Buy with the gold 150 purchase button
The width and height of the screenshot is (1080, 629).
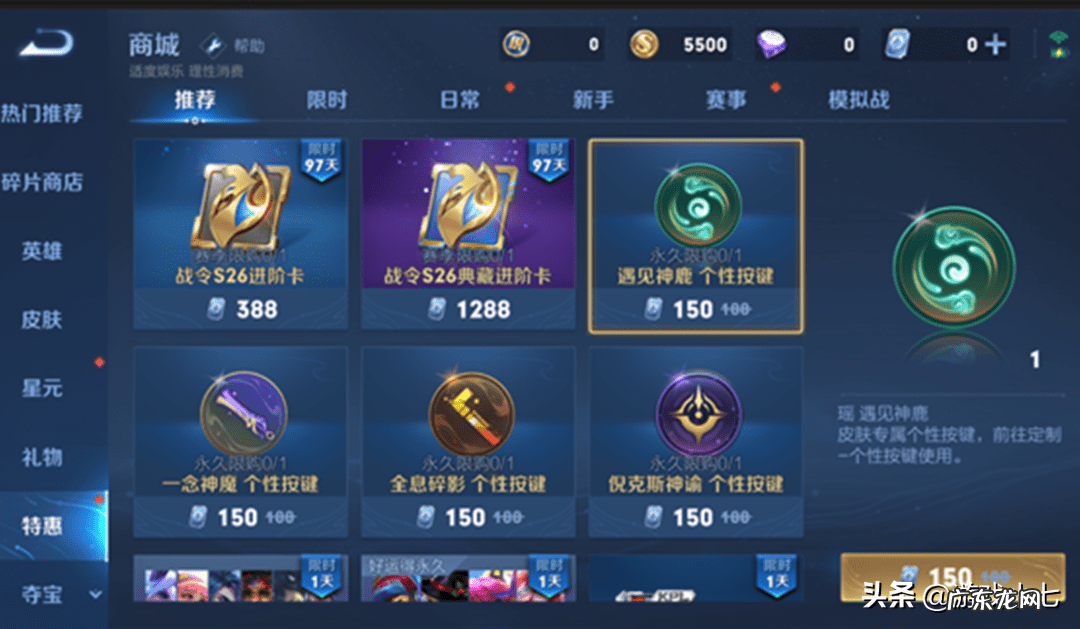pos(953,577)
